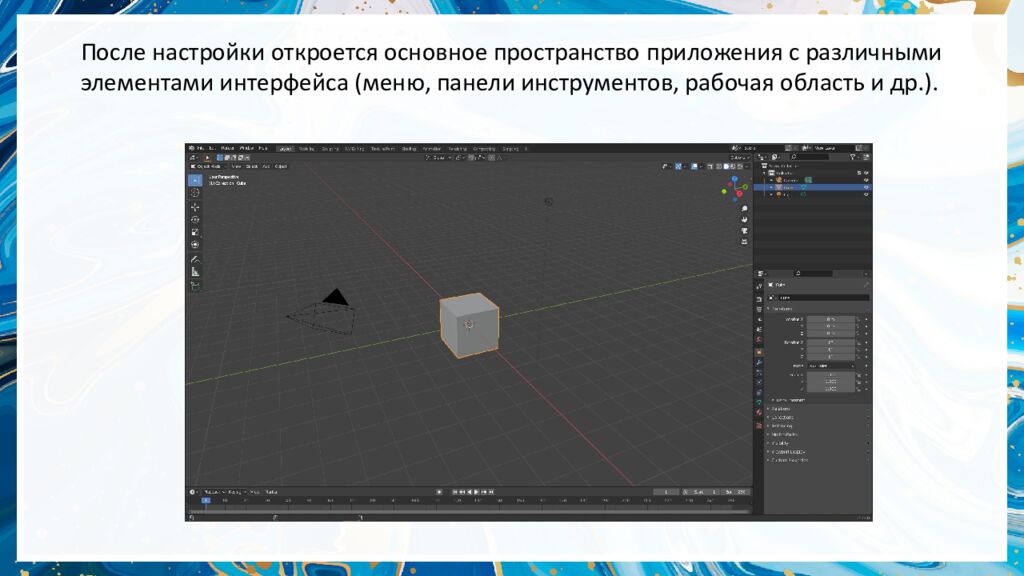Activate the Scale tool
Image resolution: width=1024 pixels, height=576 pixels.
(195, 232)
